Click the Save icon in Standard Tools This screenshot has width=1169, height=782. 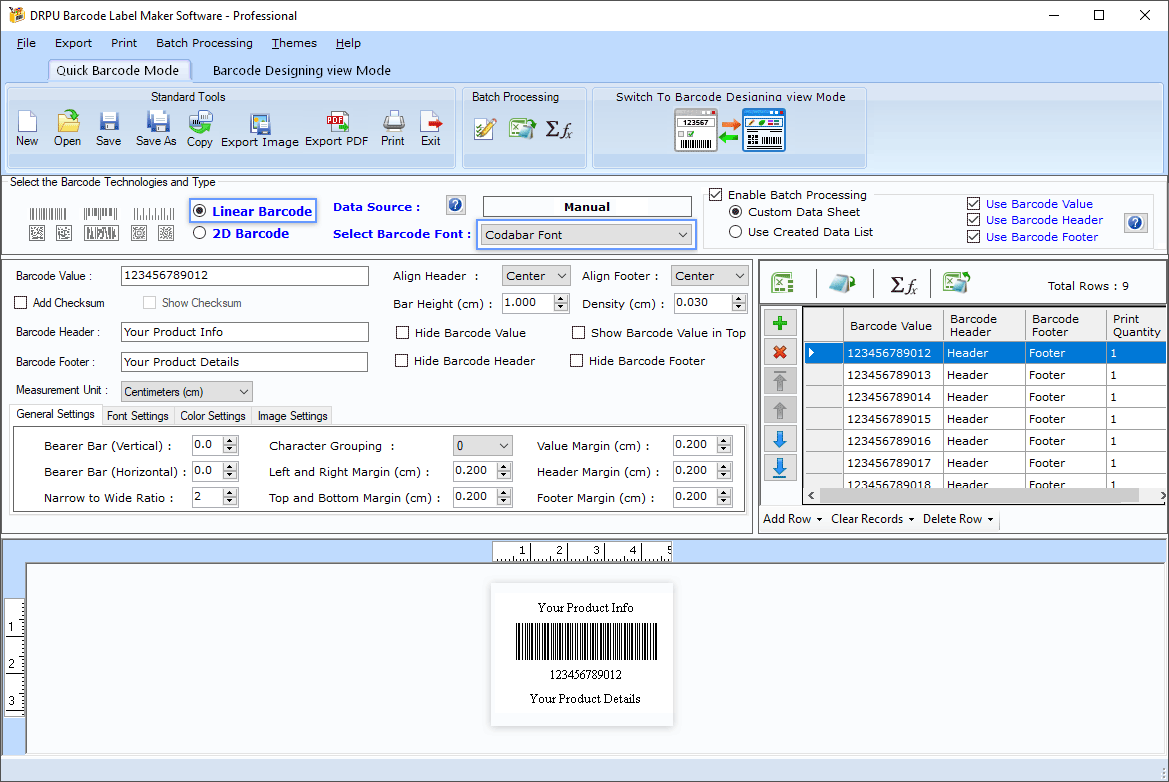pos(109,128)
